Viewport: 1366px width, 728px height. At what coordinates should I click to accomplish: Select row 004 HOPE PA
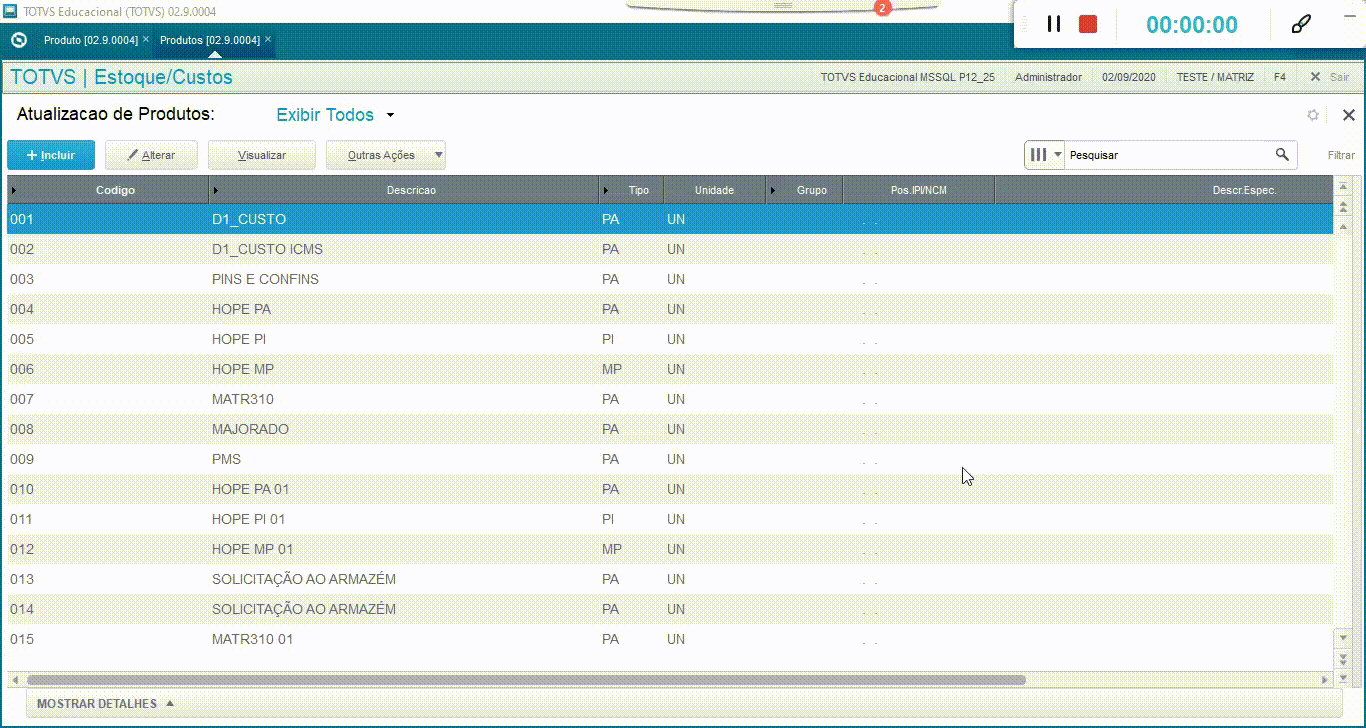coord(670,309)
